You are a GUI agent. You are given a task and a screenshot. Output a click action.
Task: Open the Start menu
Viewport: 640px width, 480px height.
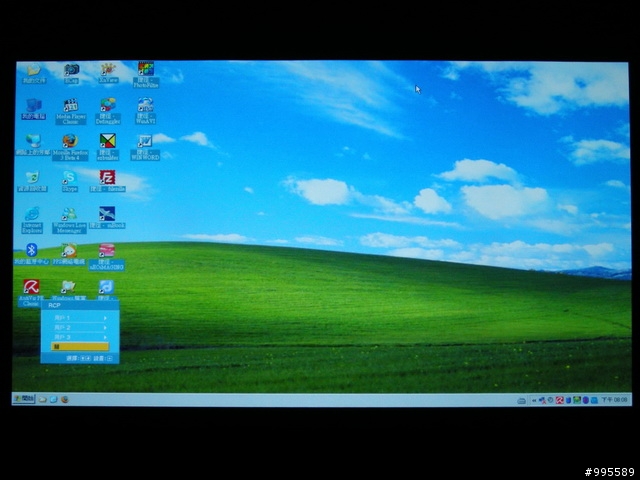pos(24,399)
